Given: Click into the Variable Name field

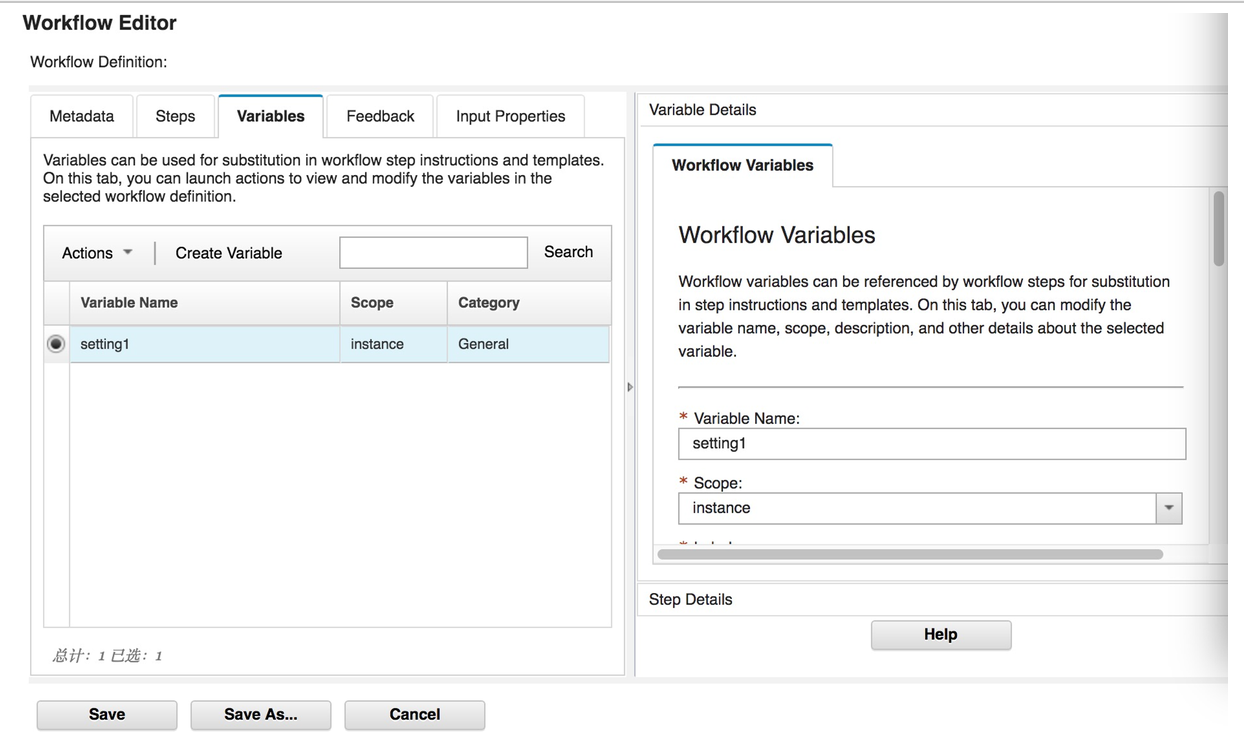Looking at the screenshot, I should pyautogui.click(x=932, y=443).
